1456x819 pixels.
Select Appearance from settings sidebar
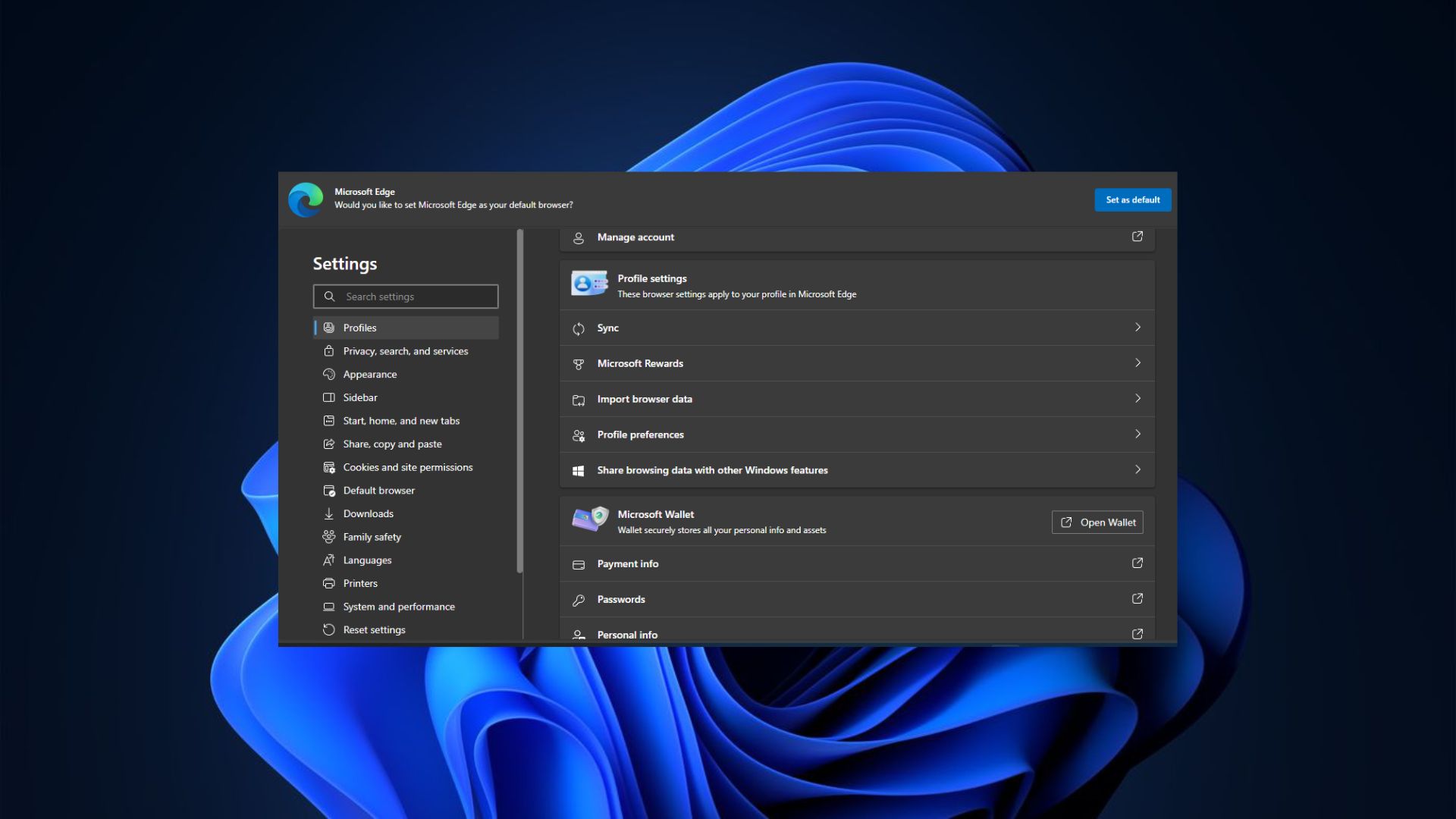(x=370, y=373)
